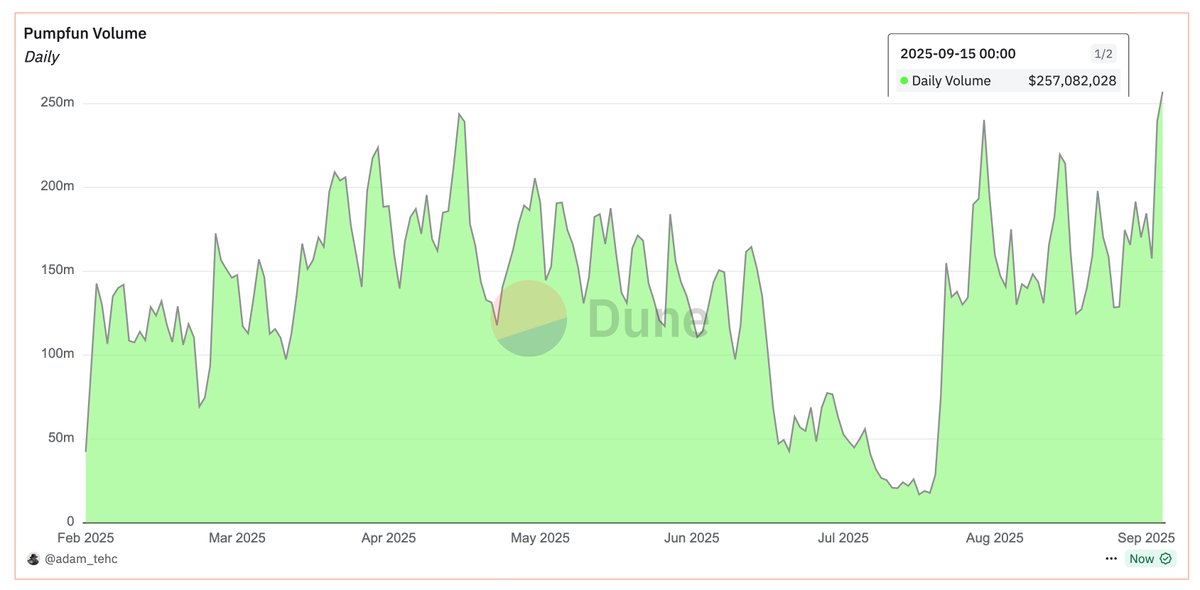The image size is (1200, 590).
Task: Click the 50m y-axis label
Action: tap(60, 438)
